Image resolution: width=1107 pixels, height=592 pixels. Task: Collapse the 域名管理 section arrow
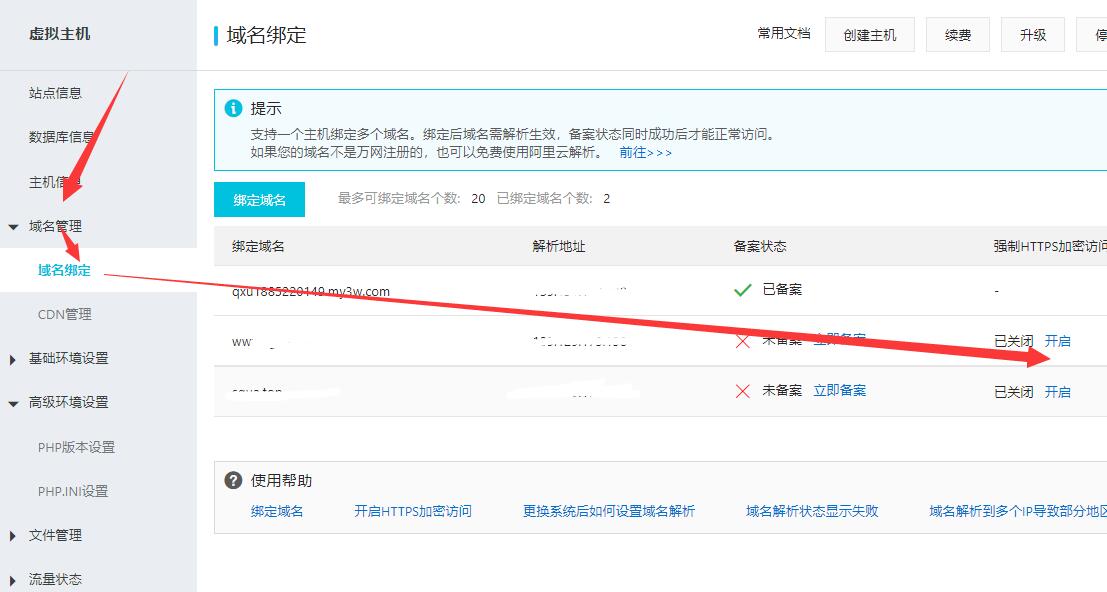click(x=13, y=227)
